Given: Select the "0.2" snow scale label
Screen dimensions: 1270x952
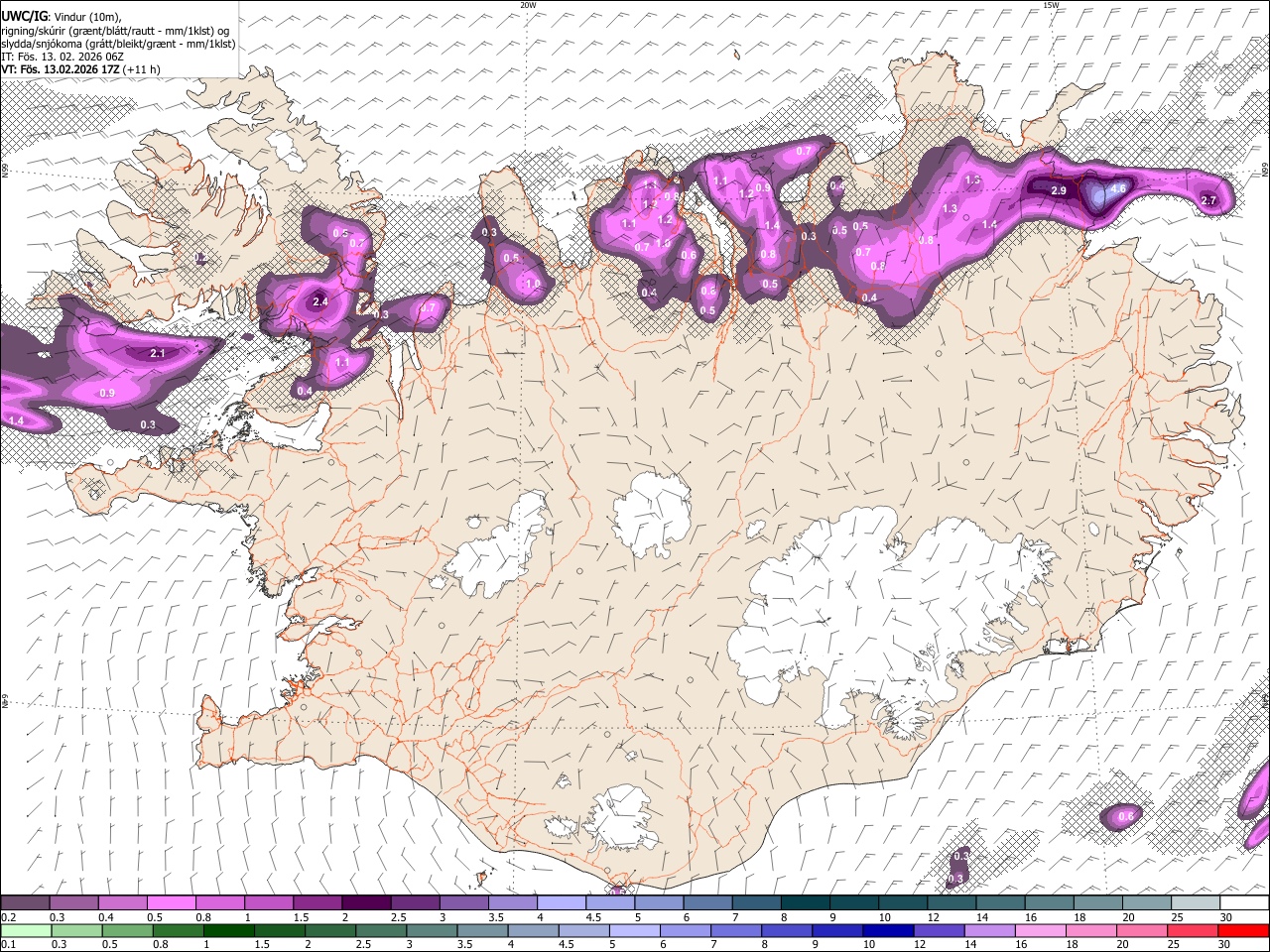Looking at the screenshot, I should tap(8, 917).
